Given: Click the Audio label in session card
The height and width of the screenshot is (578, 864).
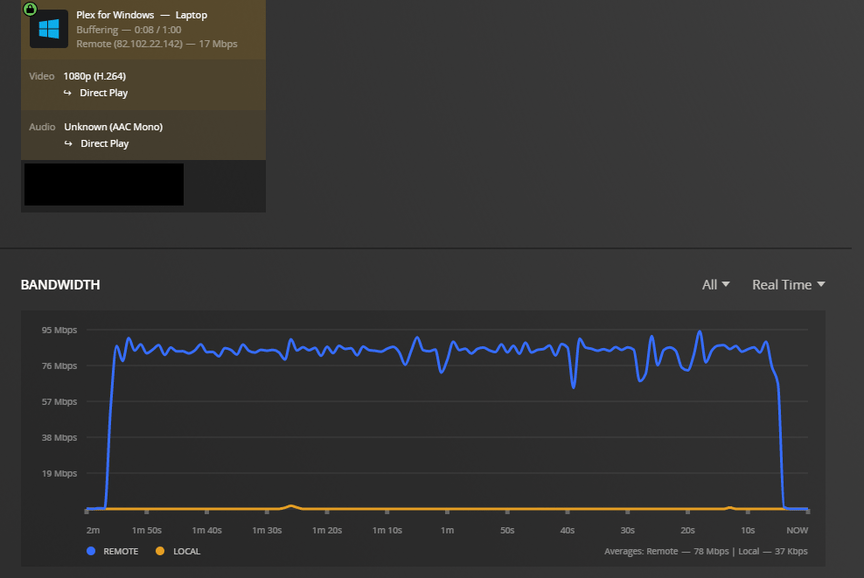Looking at the screenshot, I should click(x=42, y=127).
